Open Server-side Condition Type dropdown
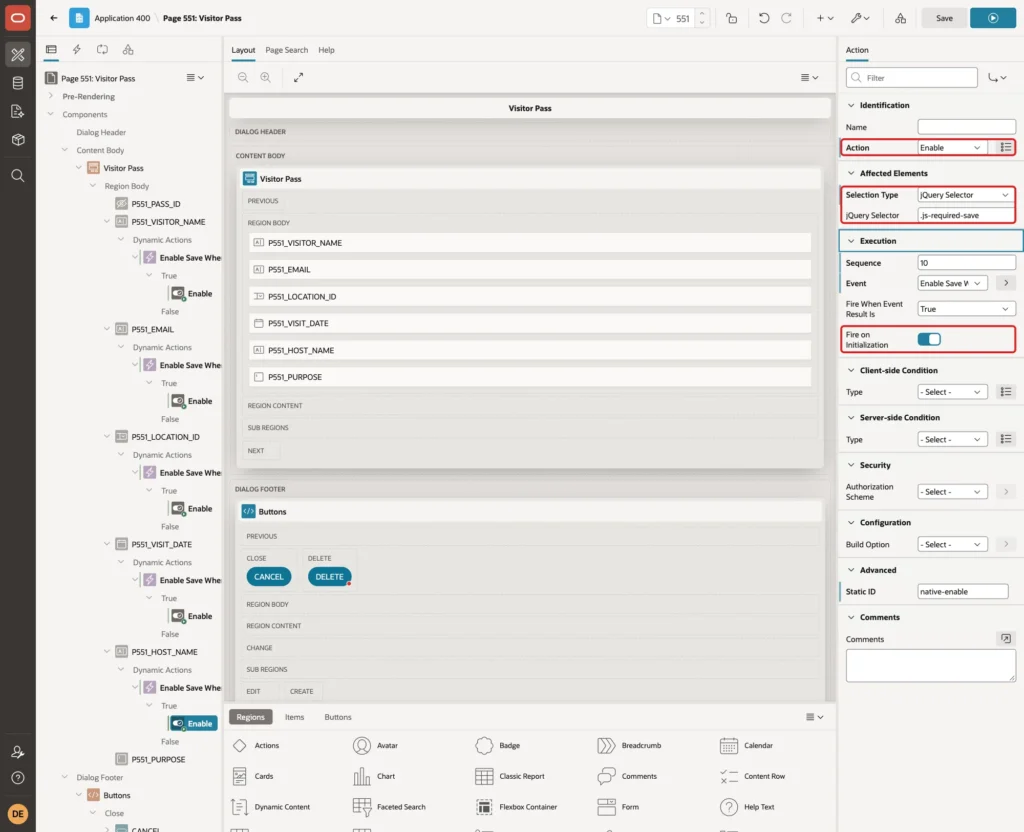 pyautogui.click(x=952, y=440)
